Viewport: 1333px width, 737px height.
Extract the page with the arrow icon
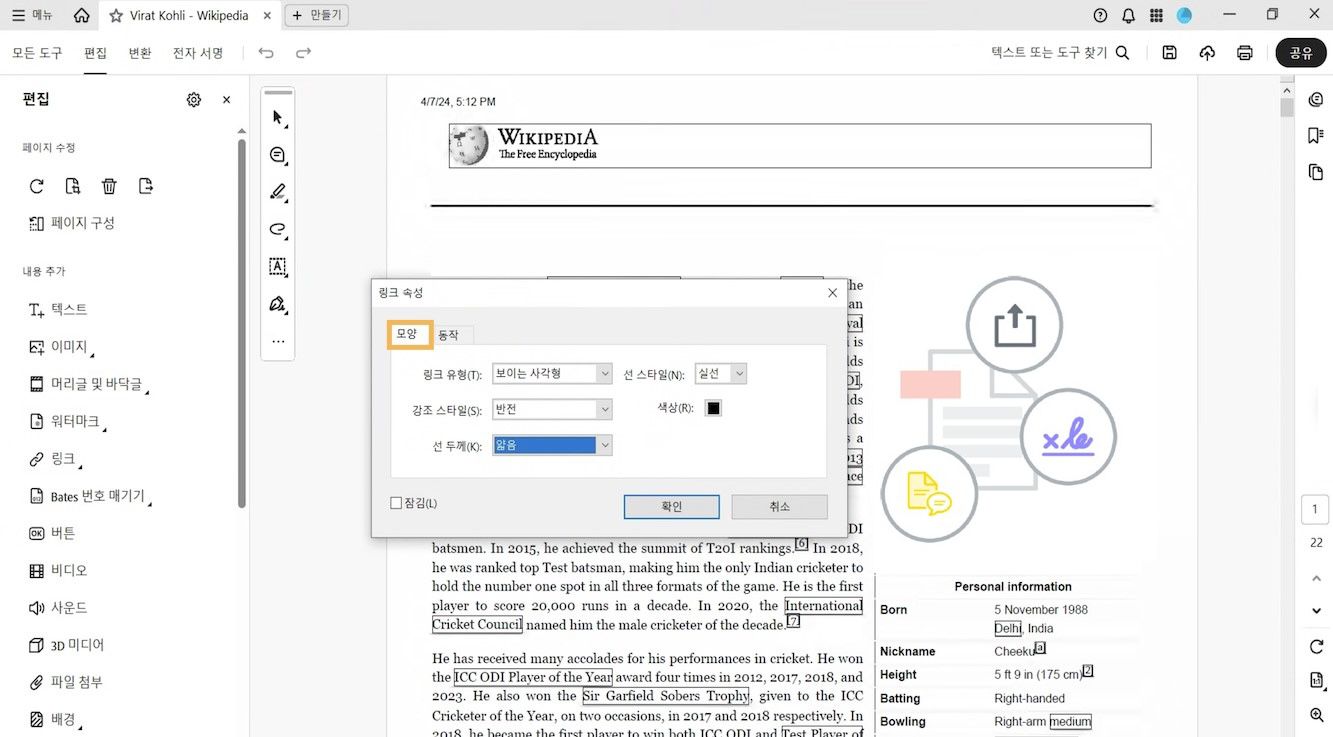pos(146,186)
